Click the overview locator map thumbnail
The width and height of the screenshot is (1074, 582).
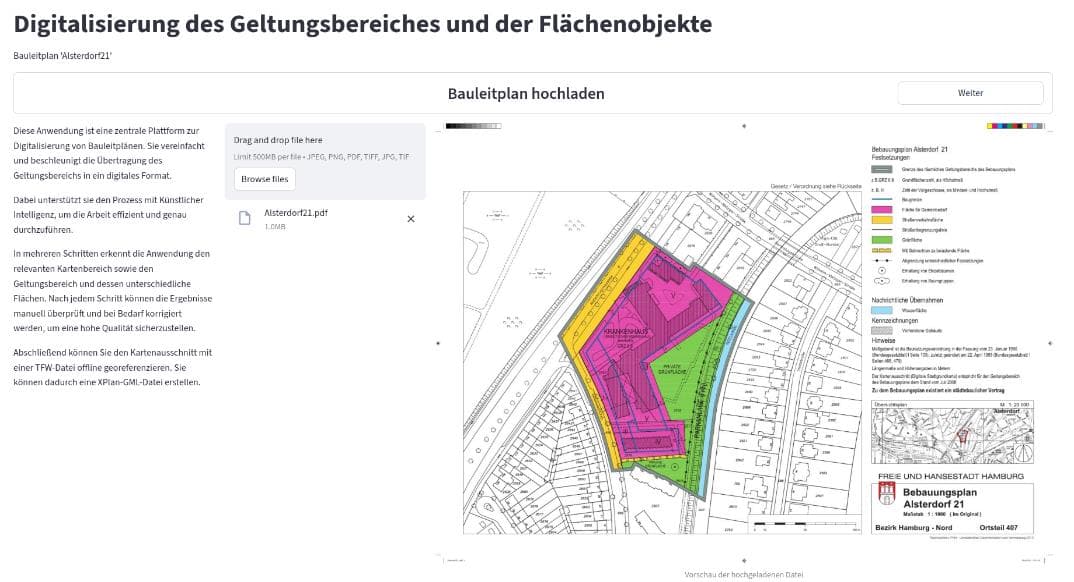pos(952,433)
